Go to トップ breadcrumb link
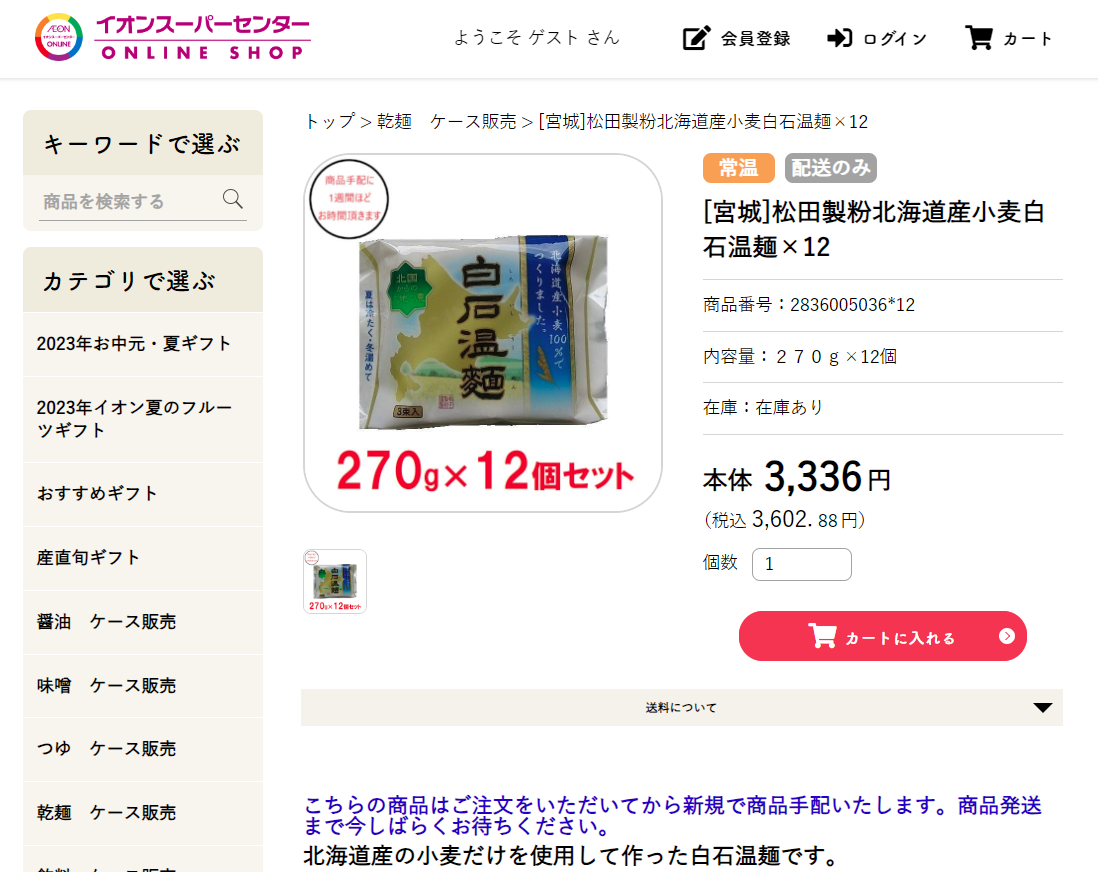Viewport: 1098px width, 872px height. 330,122
